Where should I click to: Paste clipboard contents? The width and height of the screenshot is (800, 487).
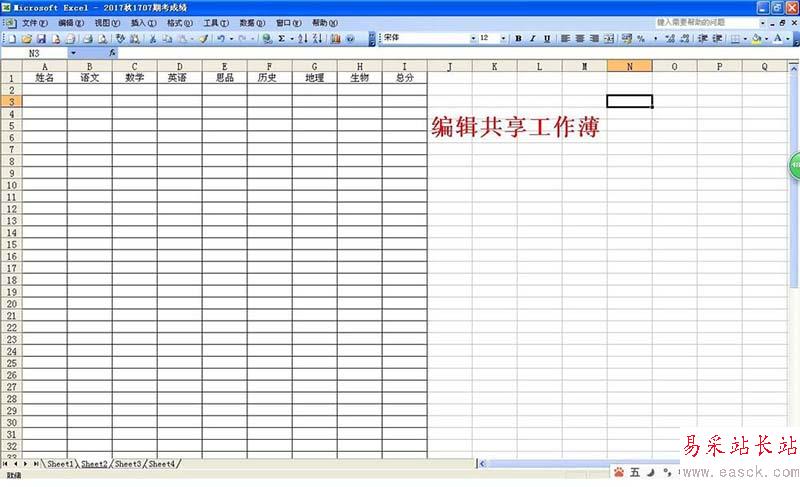point(182,38)
